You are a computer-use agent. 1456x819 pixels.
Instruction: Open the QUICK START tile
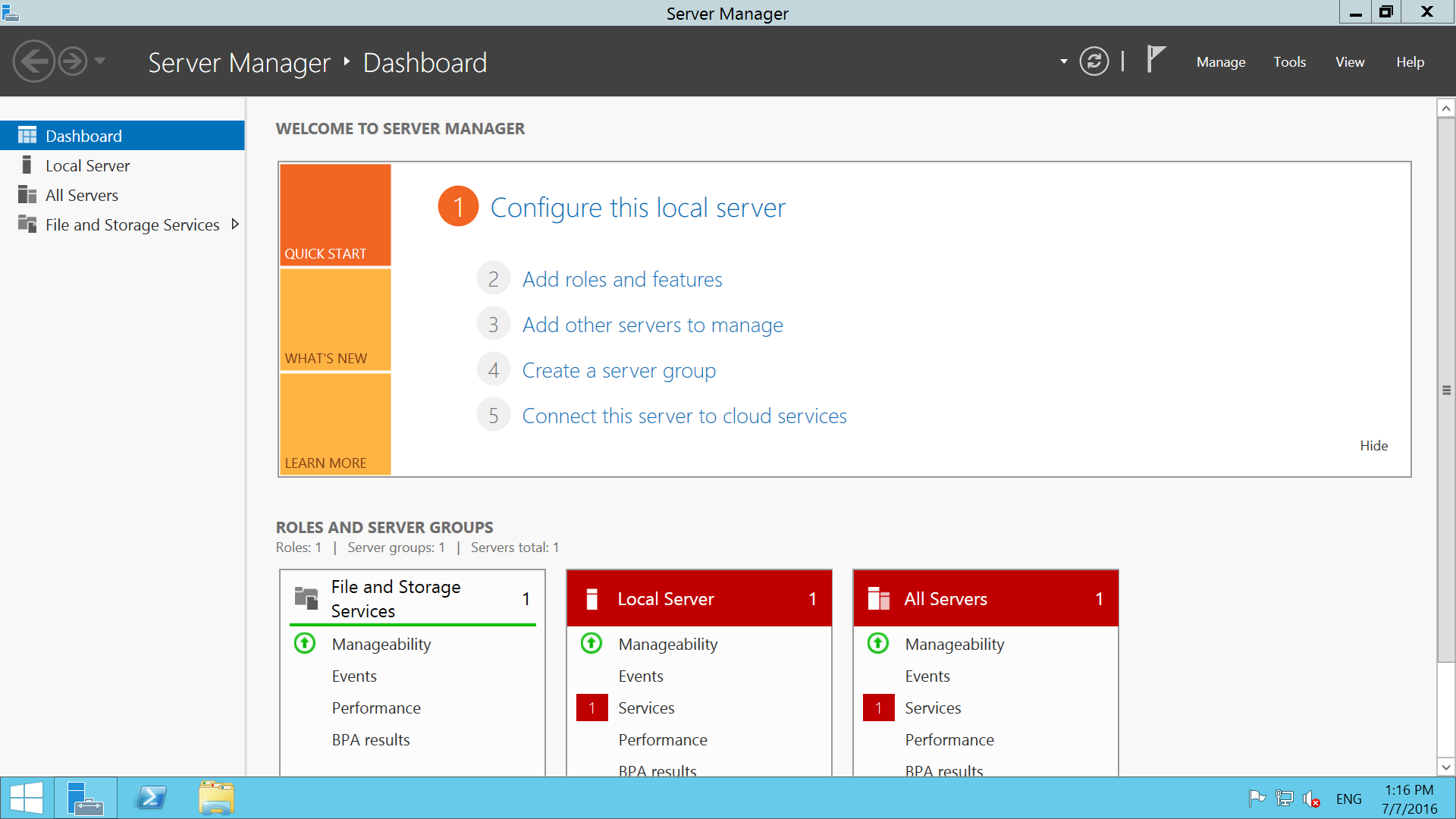click(335, 215)
